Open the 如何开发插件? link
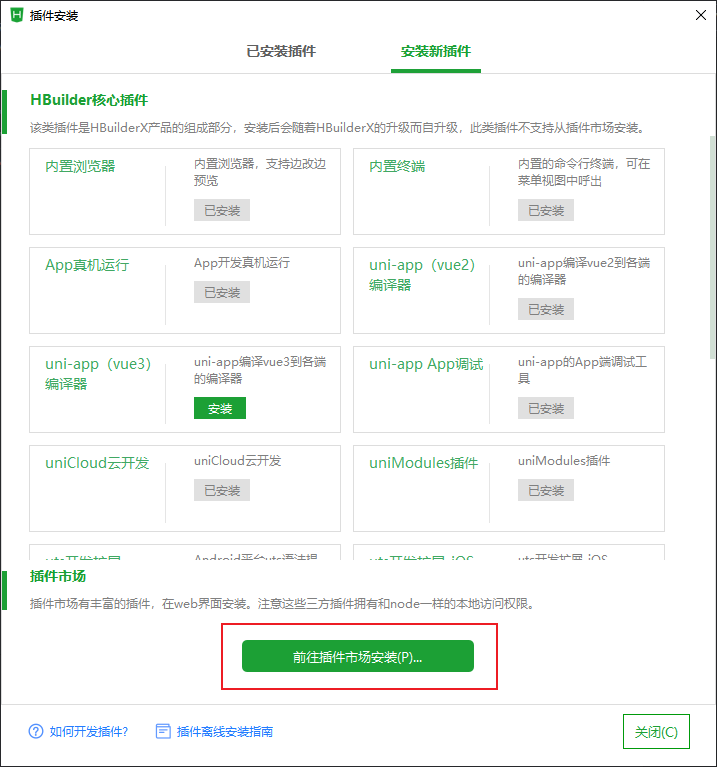This screenshot has height=767, width=717. (89, 731)
